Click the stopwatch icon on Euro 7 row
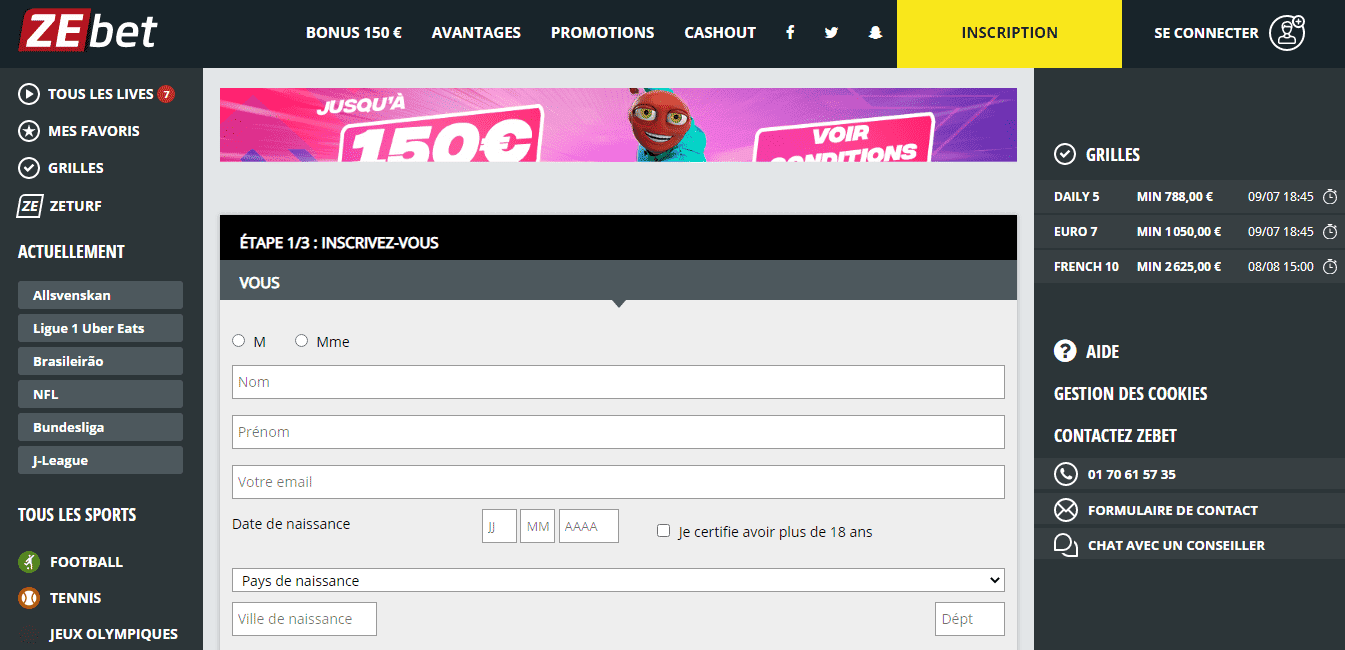 [x=1330, y=232]
